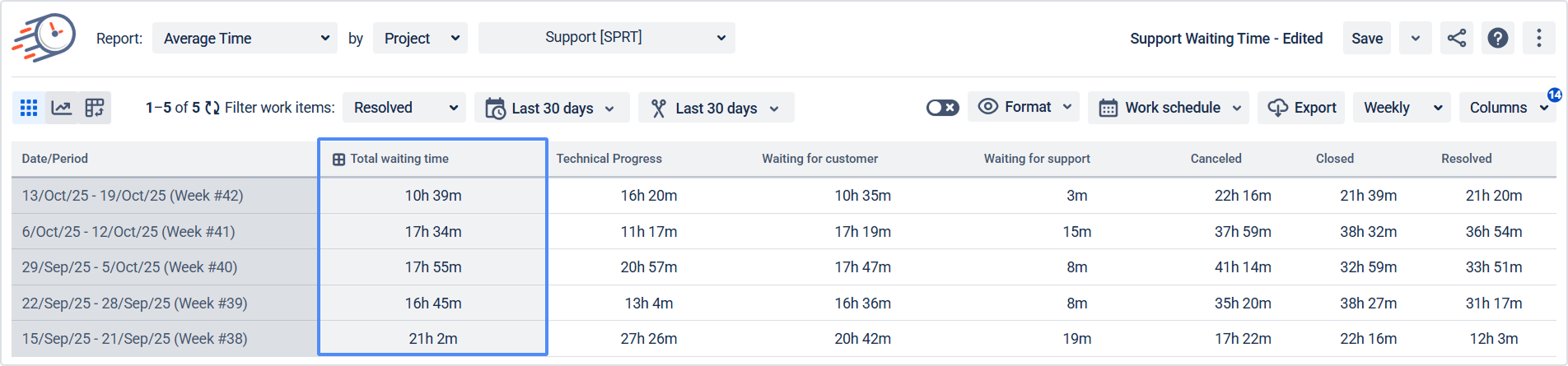Viewport: 1568px width, 366px height.
Task: Click the 36h 54m Resolved cell
Action: tap(1494, 232)
